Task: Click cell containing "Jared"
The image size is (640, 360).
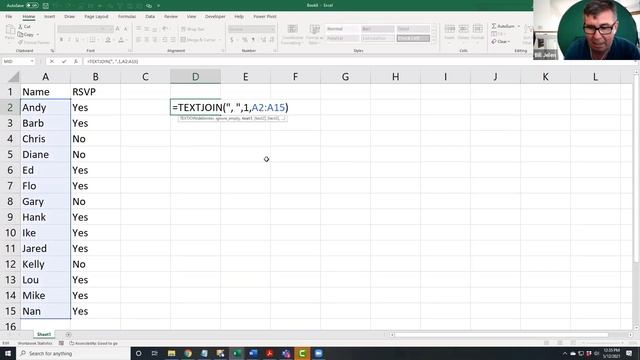Action: point(45,248)
